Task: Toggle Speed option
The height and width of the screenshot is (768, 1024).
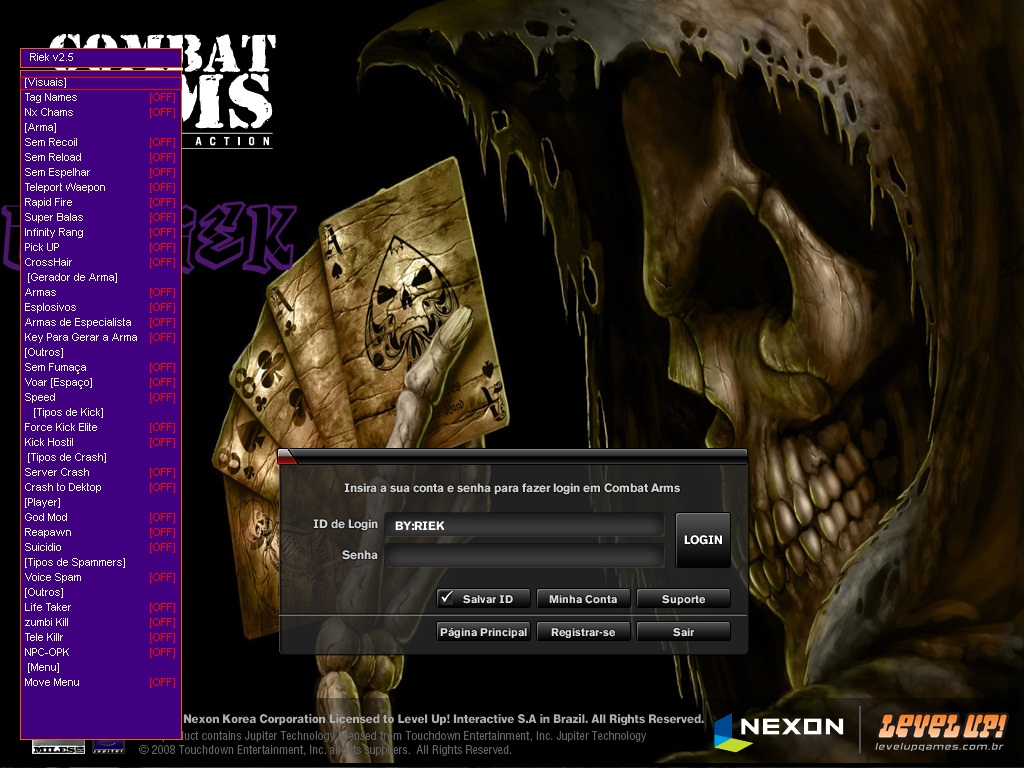Action: pos(101,398)
